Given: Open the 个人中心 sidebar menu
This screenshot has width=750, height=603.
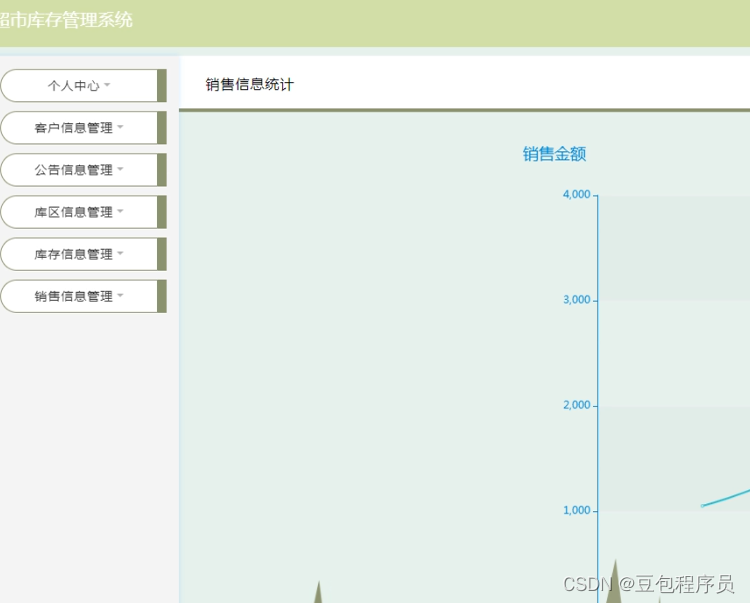Looking at the screenshot, I should (x=83, y=86).
